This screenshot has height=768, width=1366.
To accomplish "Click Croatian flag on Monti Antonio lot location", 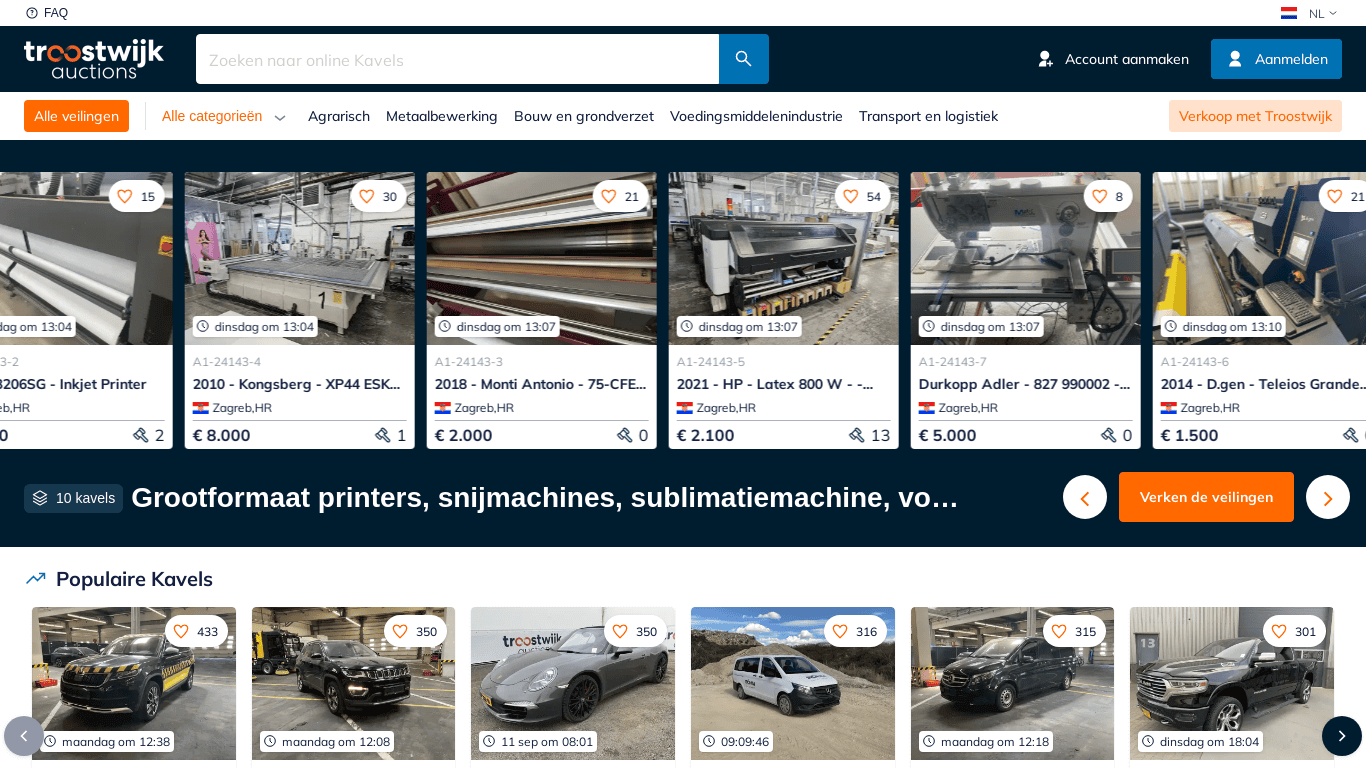I will (x=443, y=408).
